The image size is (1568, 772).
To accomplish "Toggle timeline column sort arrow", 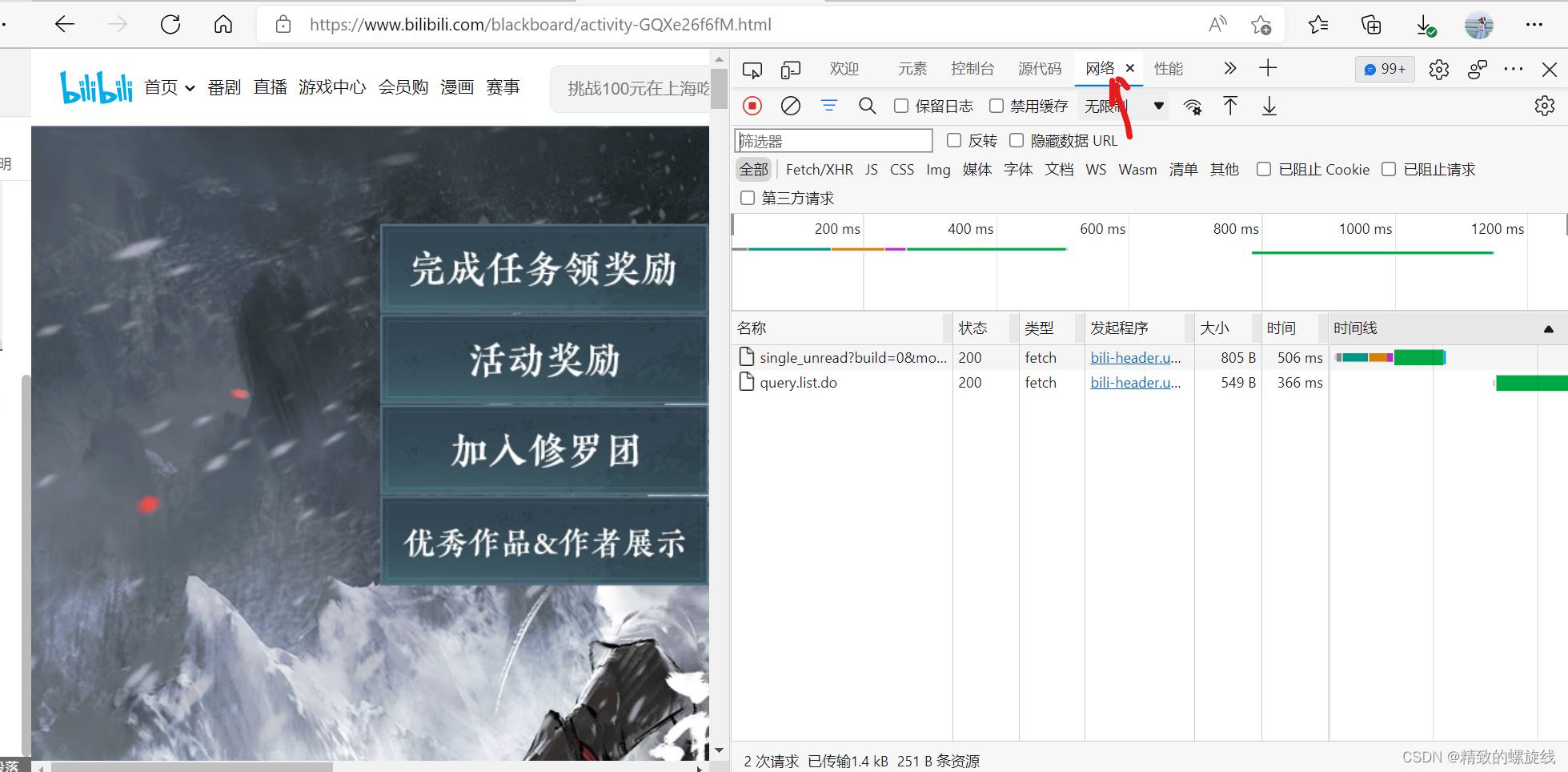I will point(1549,328).
